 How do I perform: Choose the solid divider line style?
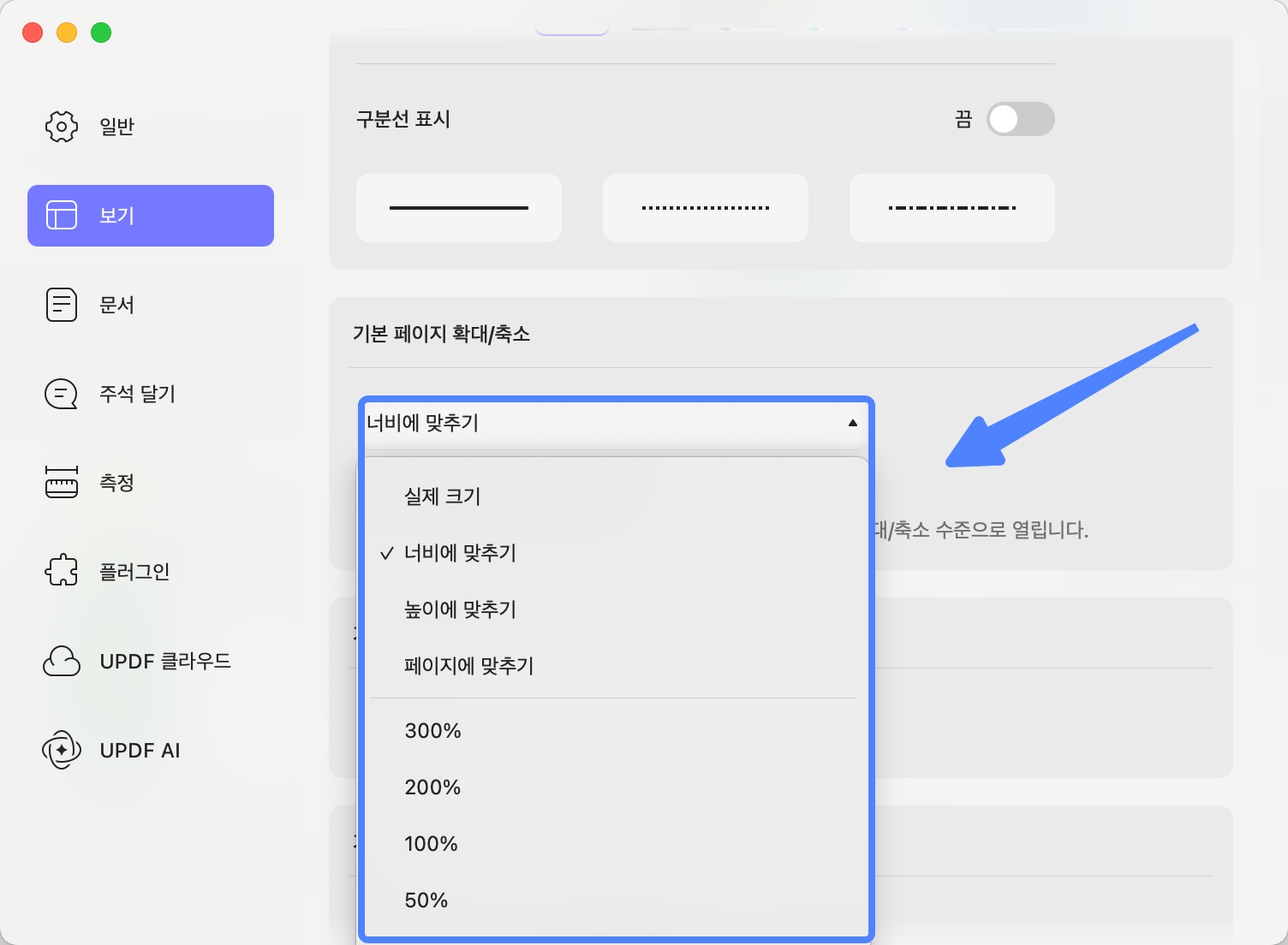pos(459,208)
